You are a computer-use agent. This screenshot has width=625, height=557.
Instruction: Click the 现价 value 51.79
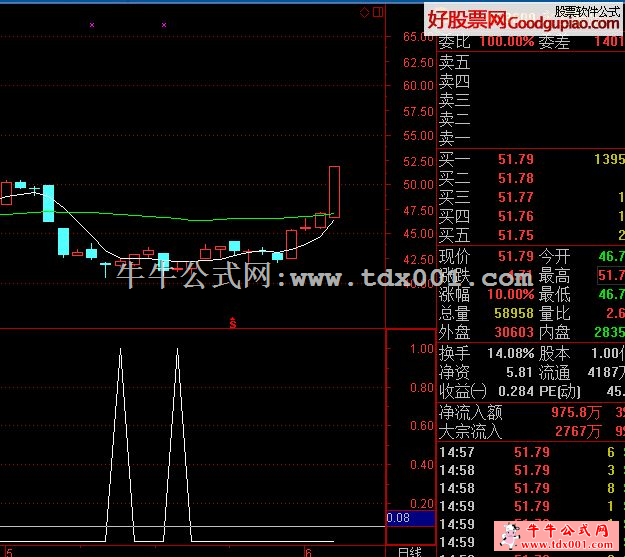point(515,256)
